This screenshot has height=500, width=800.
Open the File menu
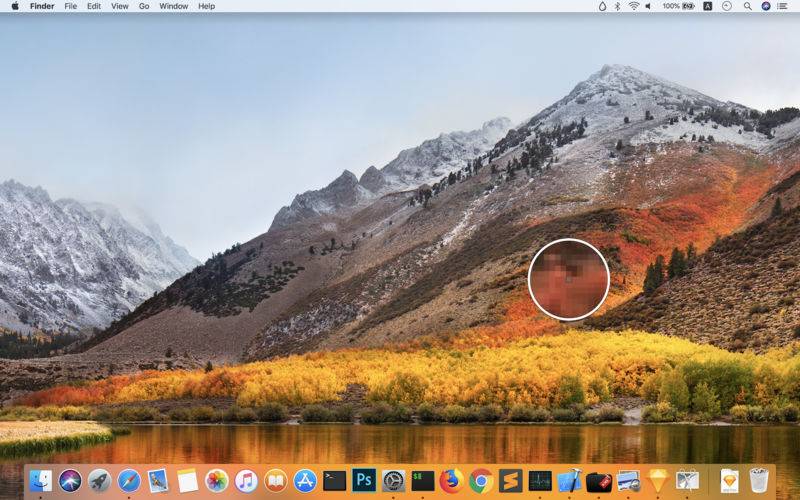70,6
